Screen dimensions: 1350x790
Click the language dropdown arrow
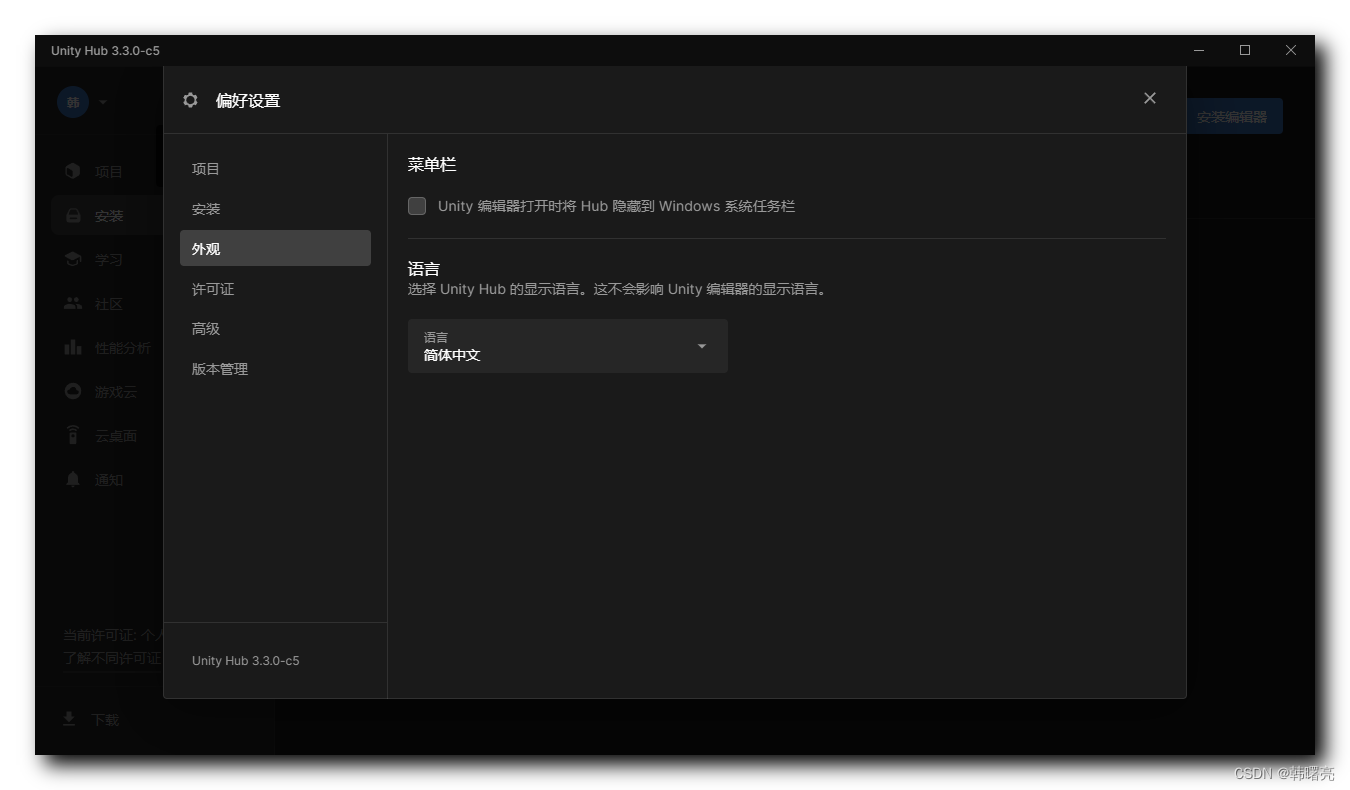[702, 346]
